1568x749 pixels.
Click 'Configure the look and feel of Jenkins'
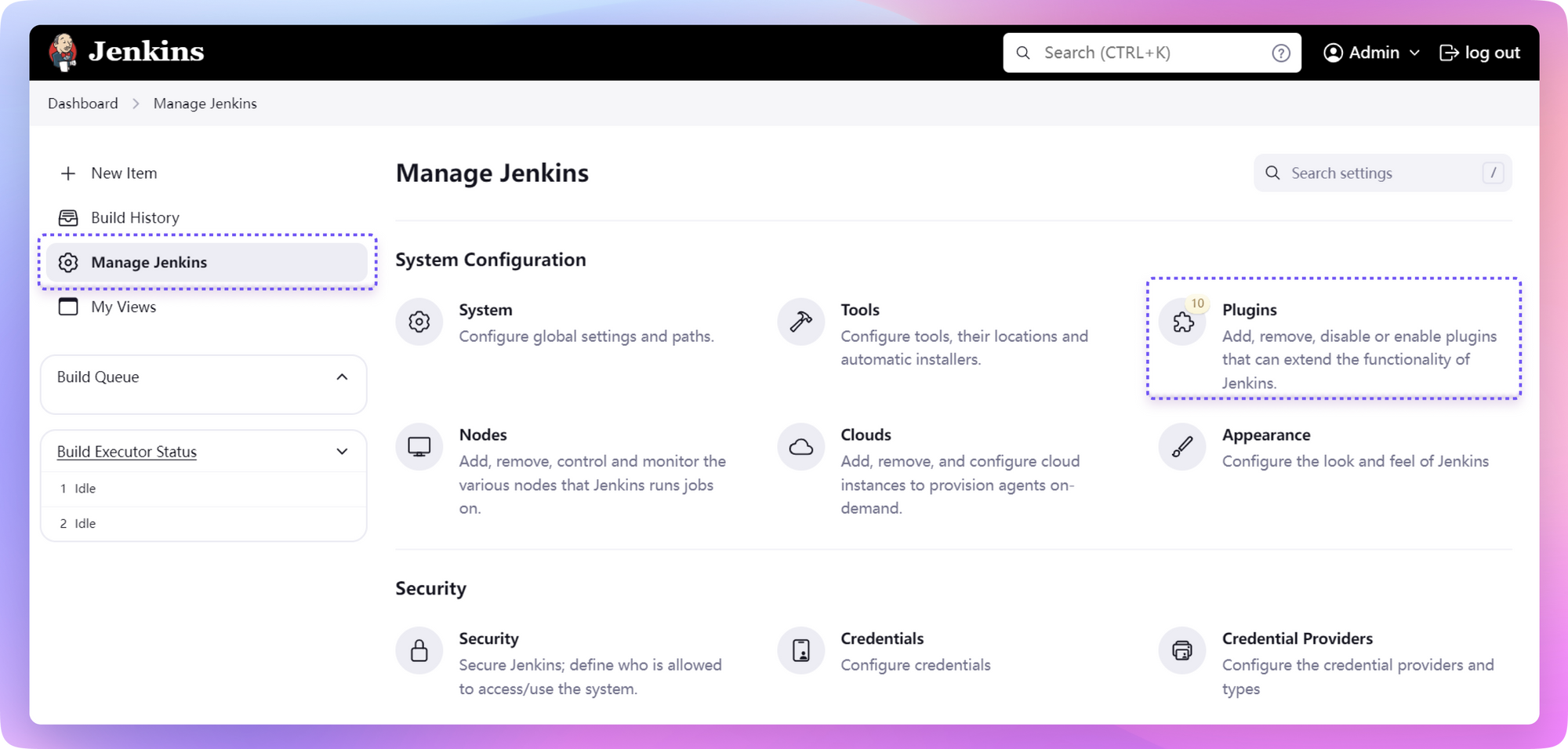click(x=1356, y=461)
